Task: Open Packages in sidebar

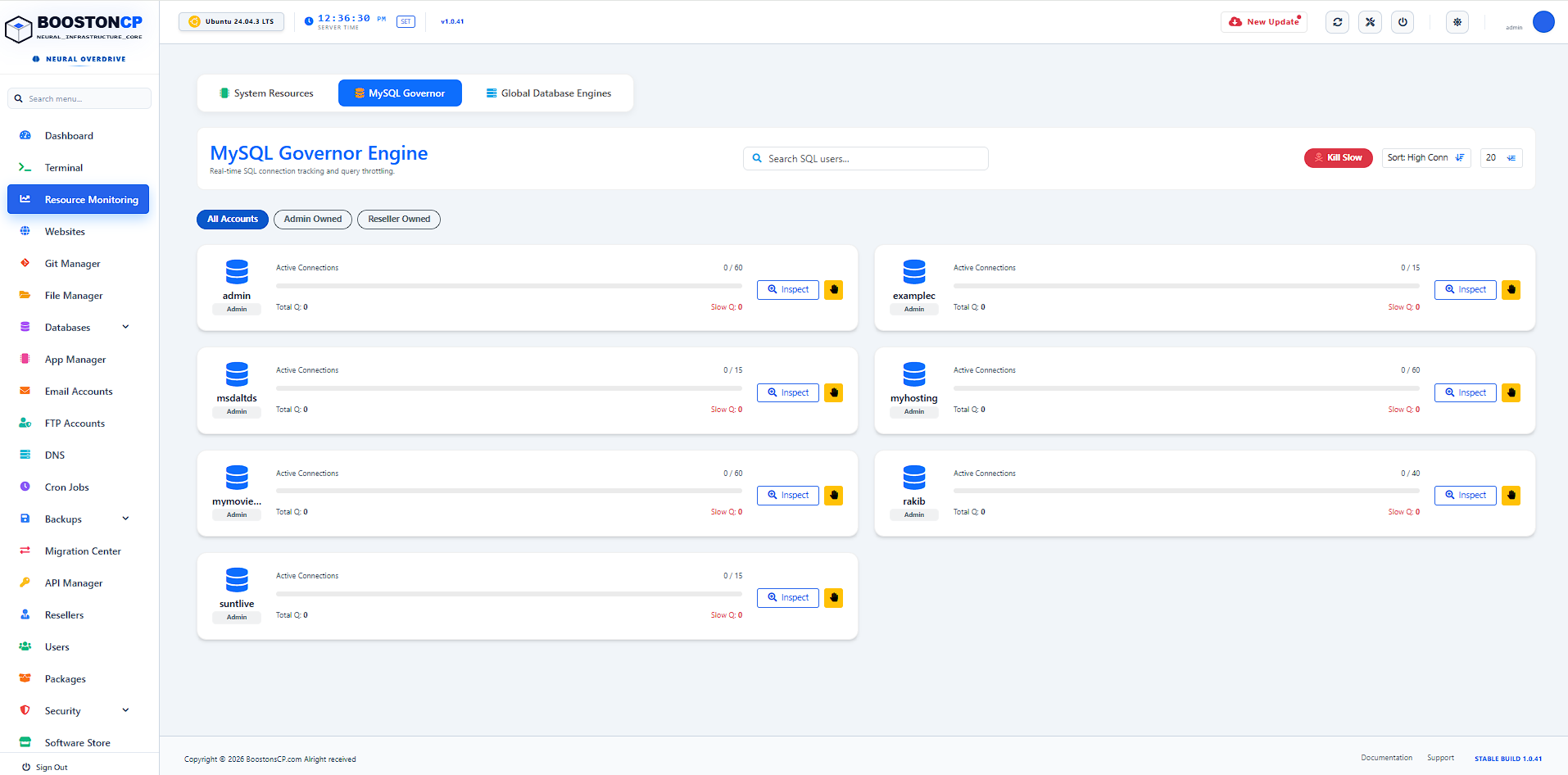Action: (x=78, y=679)
